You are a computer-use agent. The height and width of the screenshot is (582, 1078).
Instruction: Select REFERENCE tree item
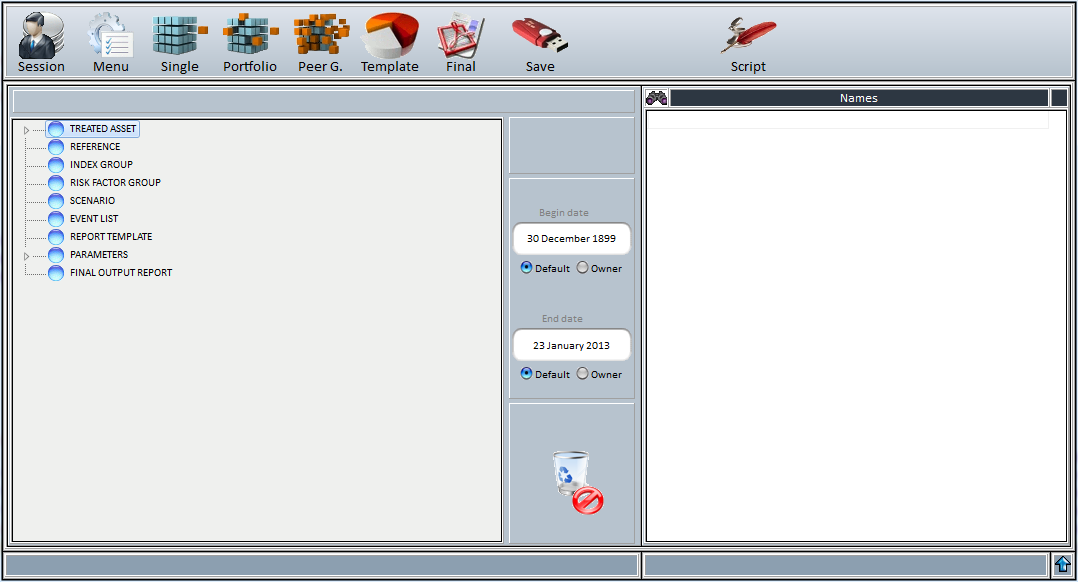pyautogui.click(x=95, y=146)
